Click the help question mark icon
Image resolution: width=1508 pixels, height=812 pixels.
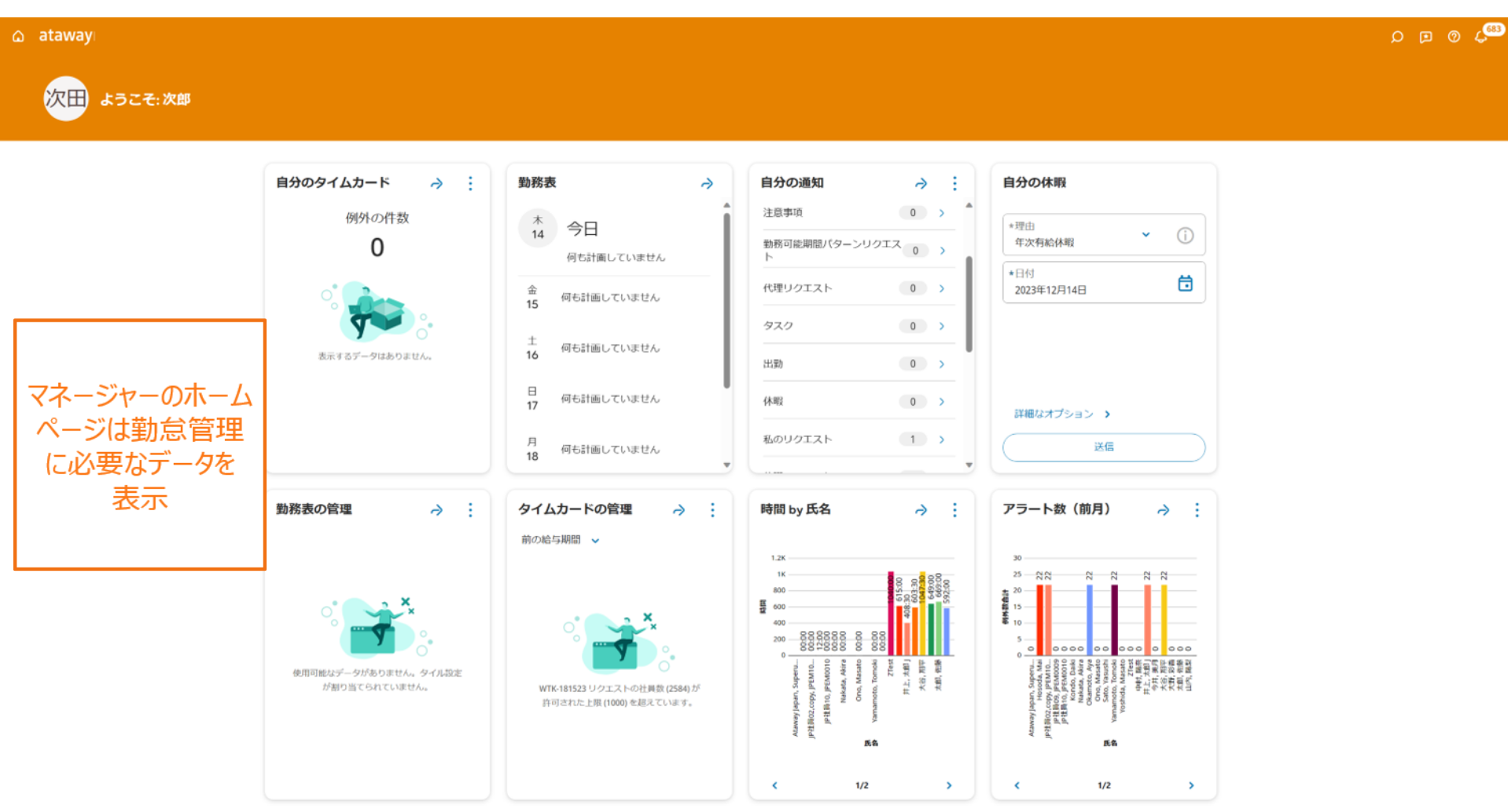tap(1454, 37)
